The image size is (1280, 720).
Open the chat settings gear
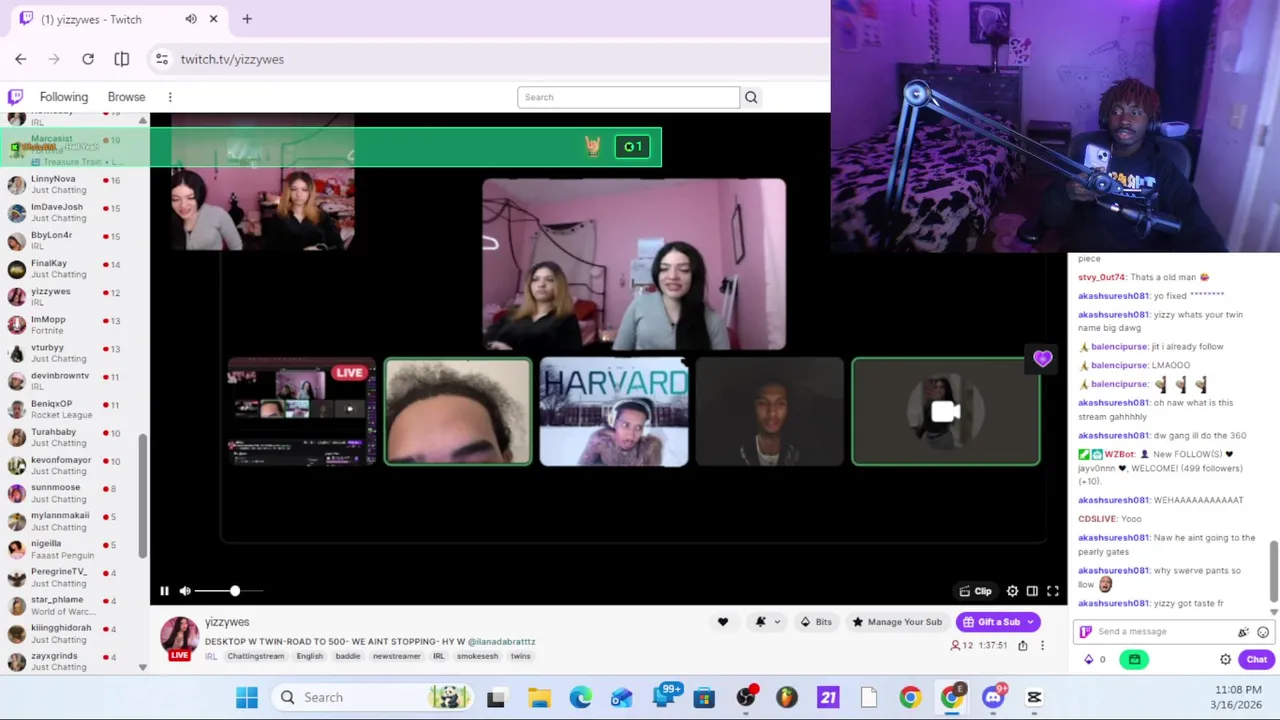pos(1225,659)
